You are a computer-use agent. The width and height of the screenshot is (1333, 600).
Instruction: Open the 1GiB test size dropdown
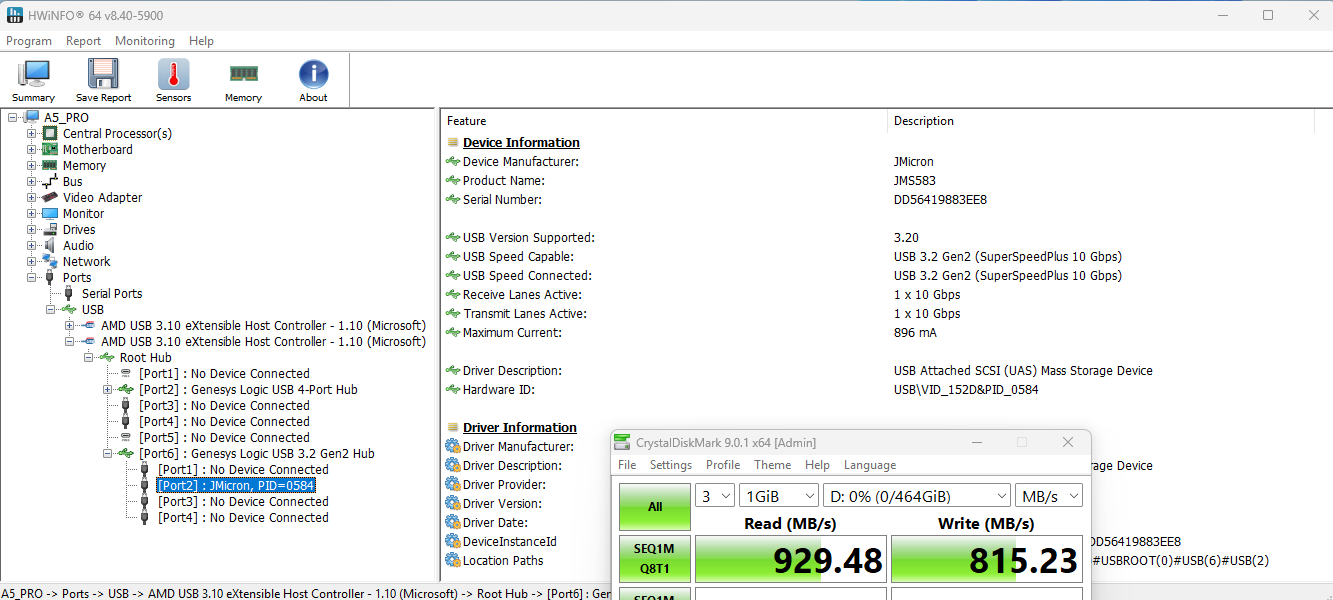pyautogui.click(x=778, y=496)
